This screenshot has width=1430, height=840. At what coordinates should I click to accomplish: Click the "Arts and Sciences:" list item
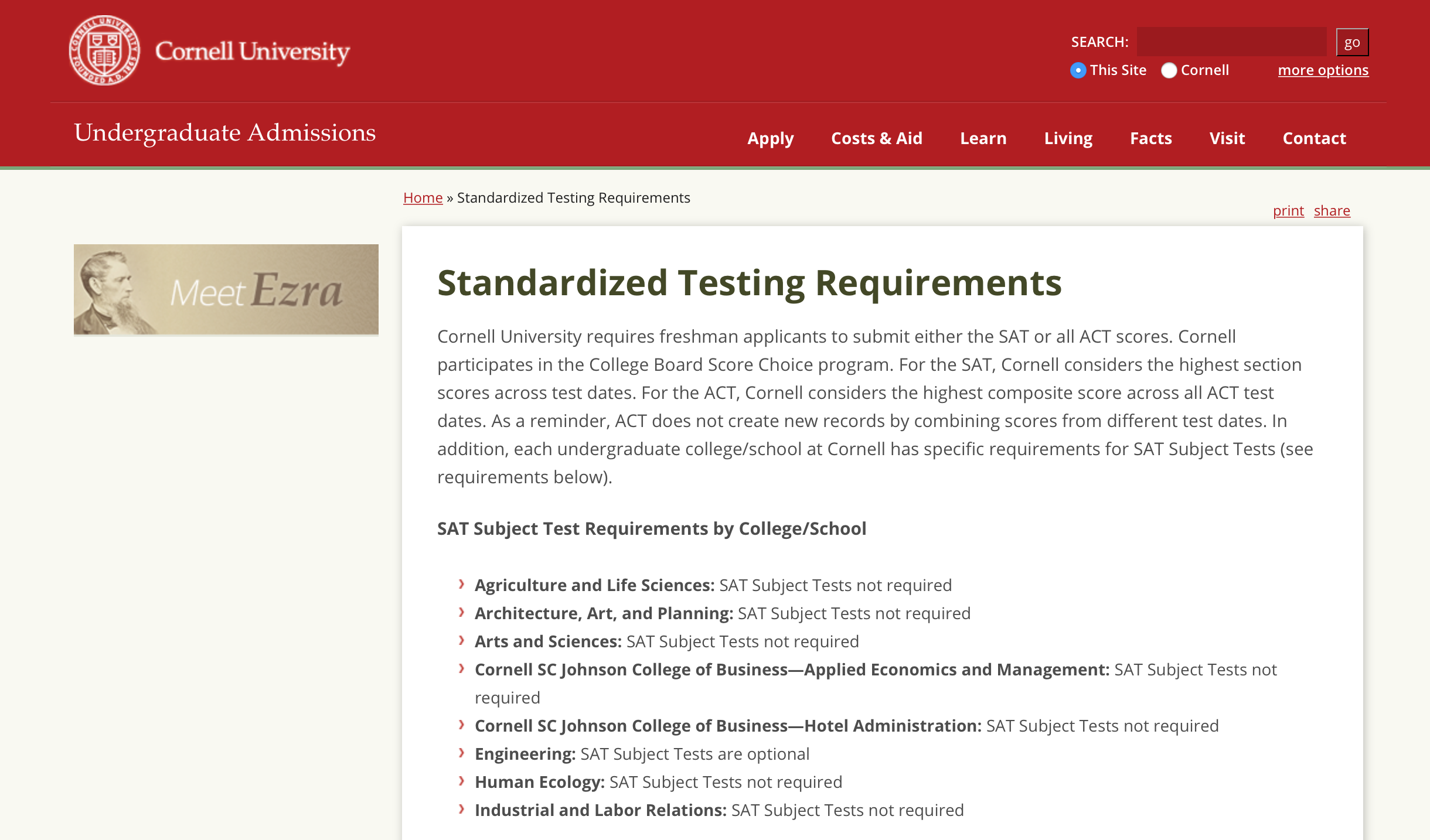coord(667,641)
